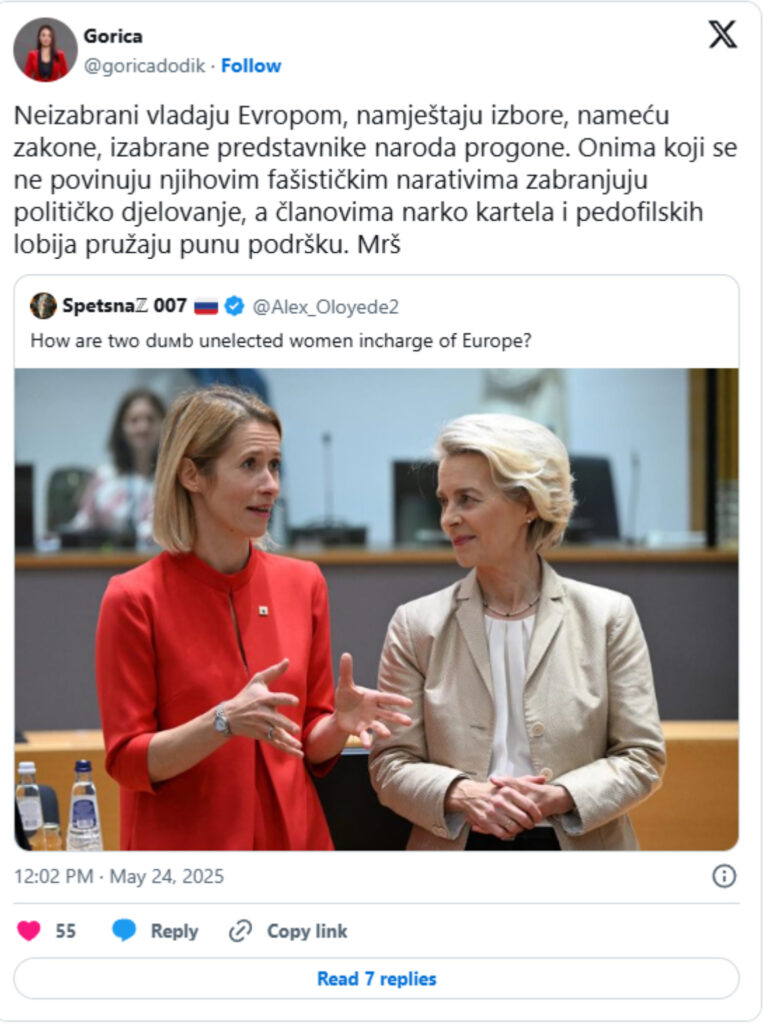
Task: Click the blue verified checkmark badge
Action: 234,306
